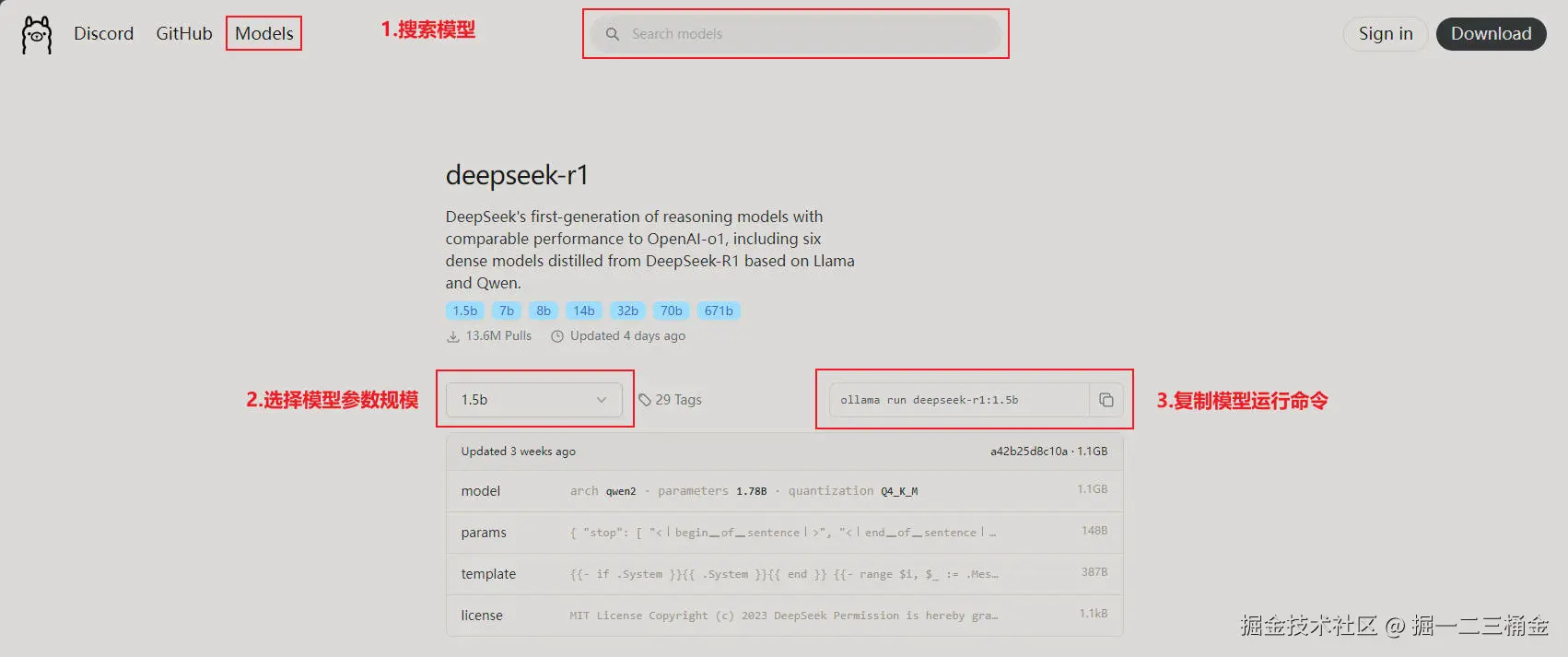Open the Ollama llama logo home
Image resolution: width=1568 pixels, height=657 pixels.
[x=37, y=35]
